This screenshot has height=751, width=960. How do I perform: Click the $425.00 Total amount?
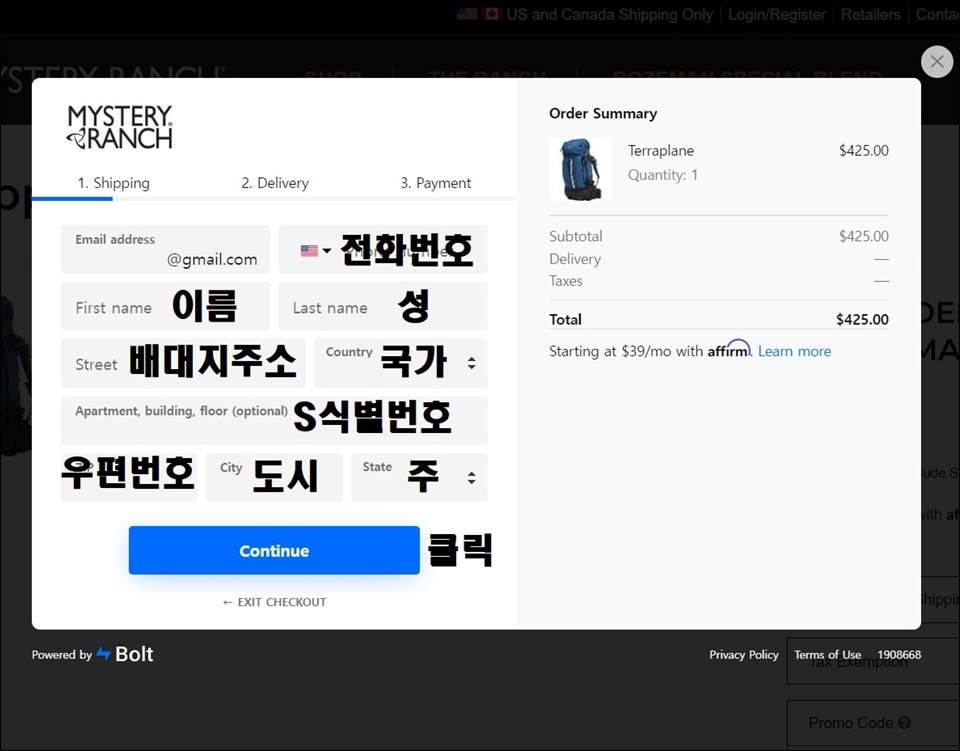(862, 319)
